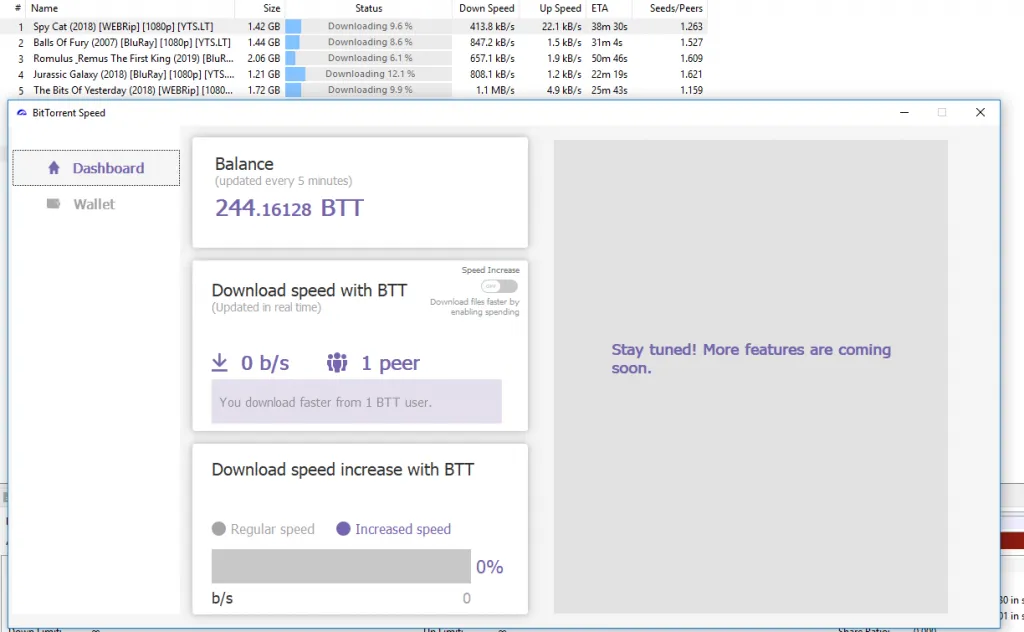Click the Downloading 9.9 % status cell
This screenshot has height=632, width=1024.
click(x=368, y=90)
